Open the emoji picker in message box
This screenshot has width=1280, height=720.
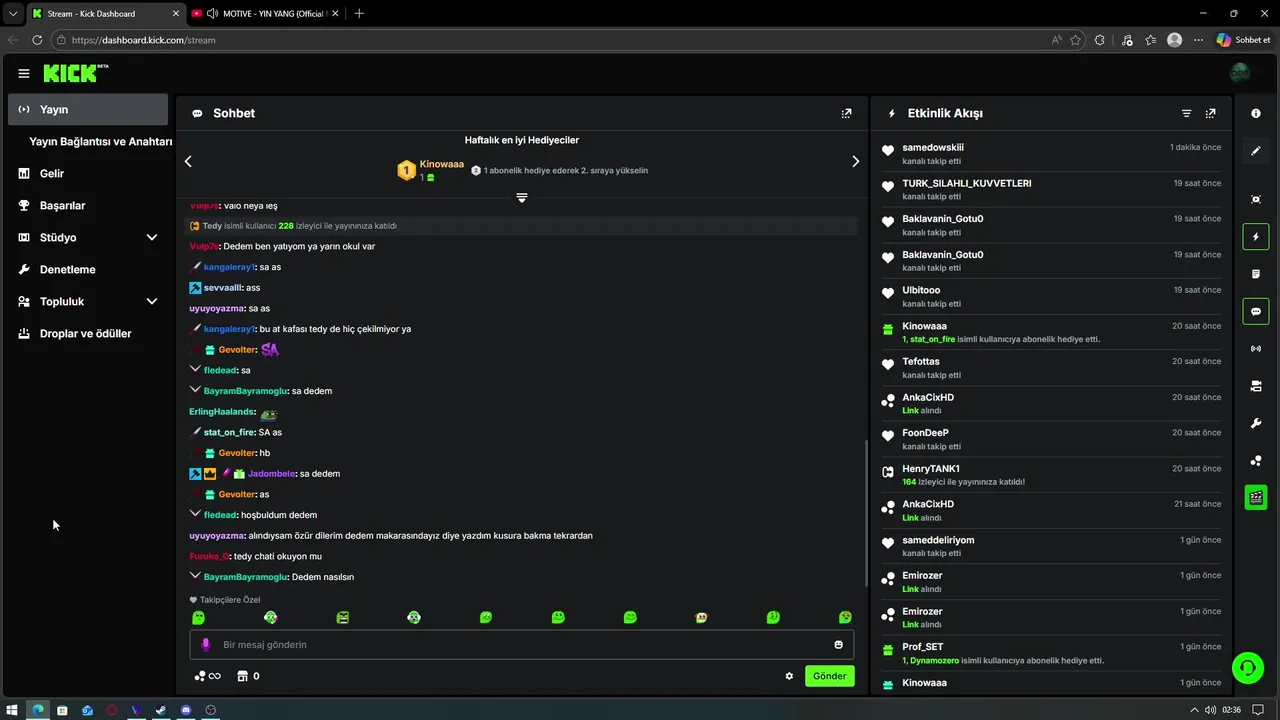pos(838,644)
